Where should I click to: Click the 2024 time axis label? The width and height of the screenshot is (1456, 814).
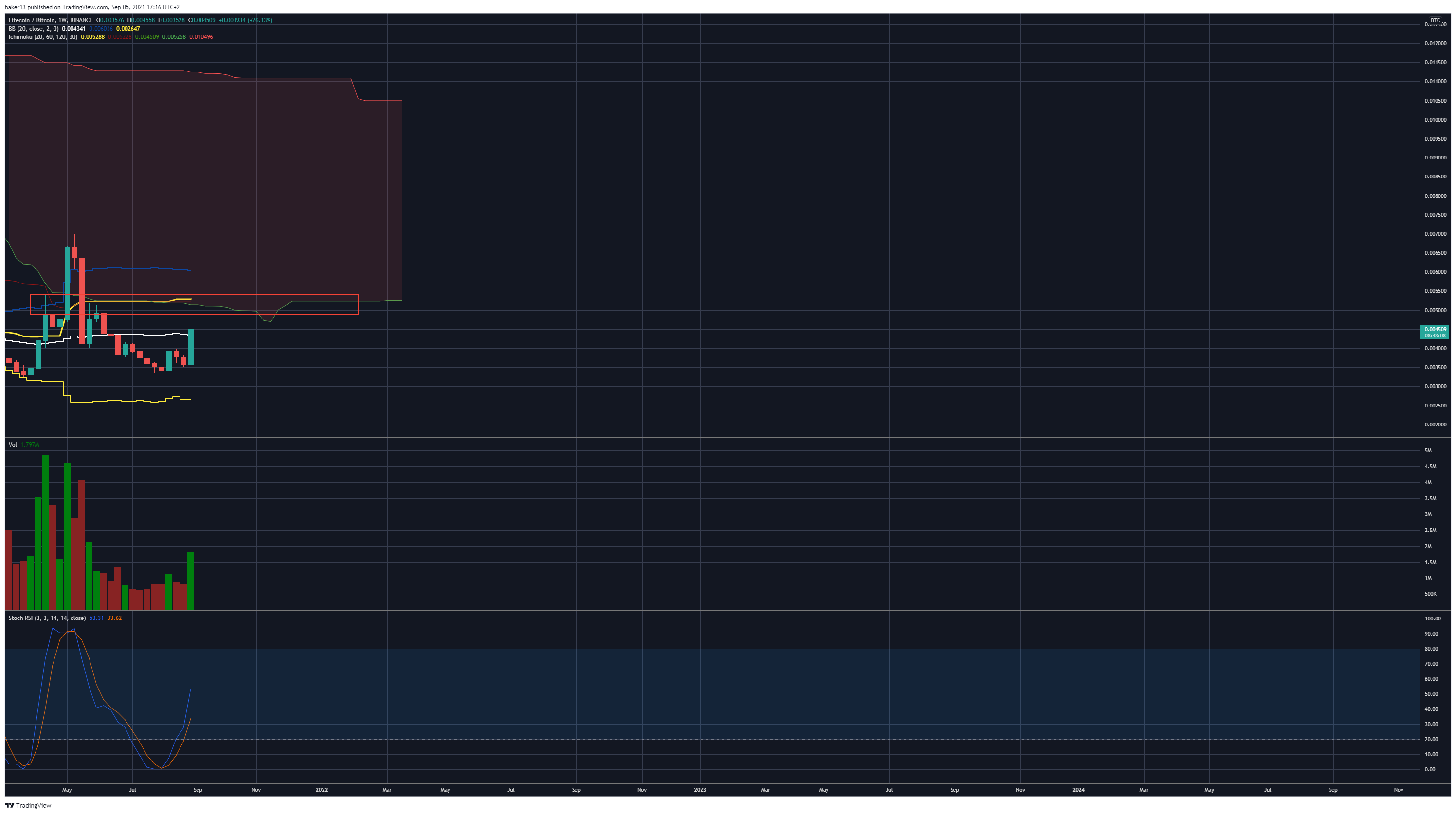coord(1079,790)
